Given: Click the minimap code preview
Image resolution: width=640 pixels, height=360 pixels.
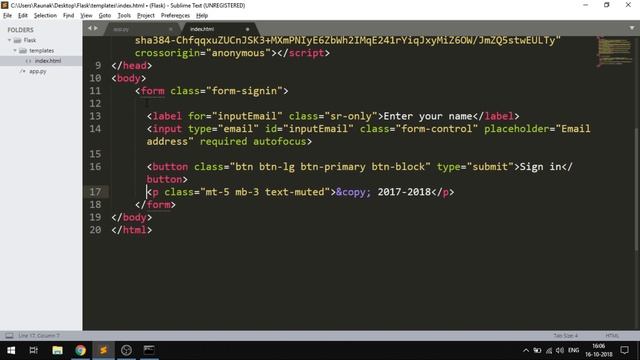Looking at the screenshot, I should [614, 51].
